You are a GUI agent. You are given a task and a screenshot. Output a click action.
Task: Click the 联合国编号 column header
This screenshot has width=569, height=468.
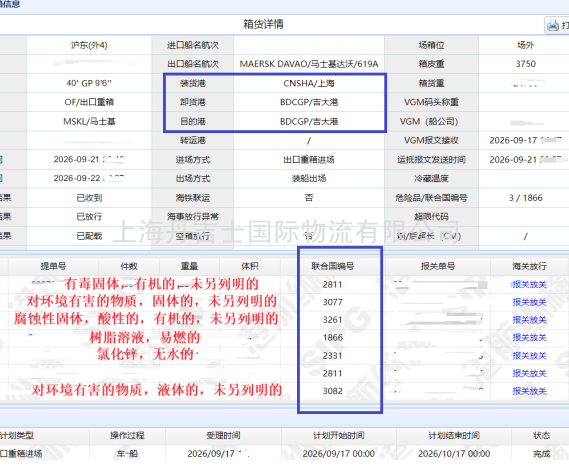point(333,266)
